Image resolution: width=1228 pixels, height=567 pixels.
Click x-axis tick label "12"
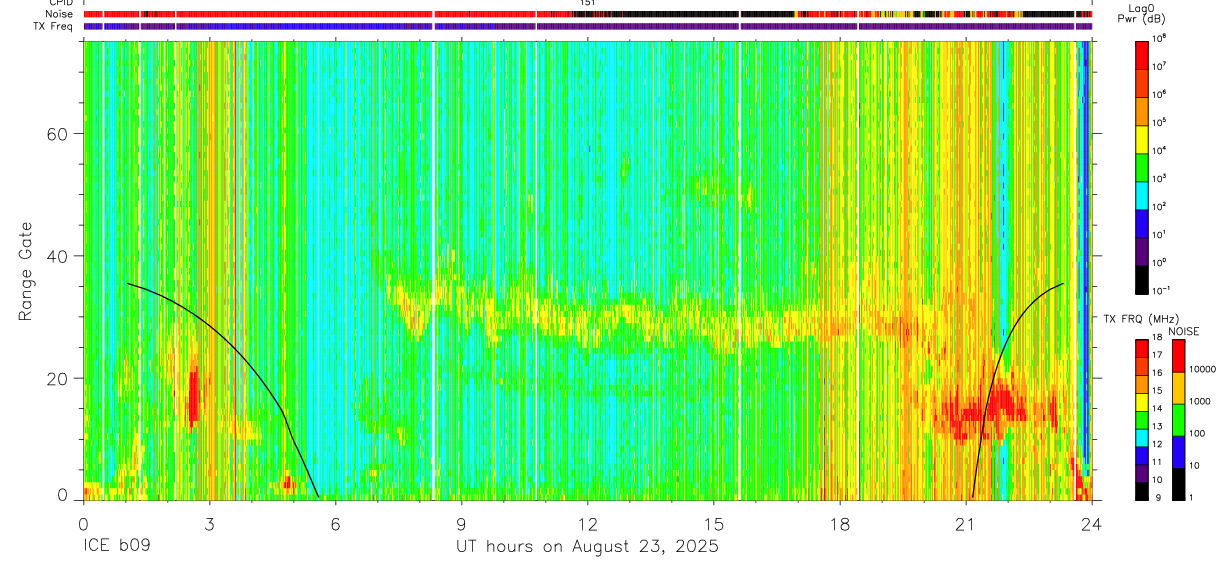(587, 525)
